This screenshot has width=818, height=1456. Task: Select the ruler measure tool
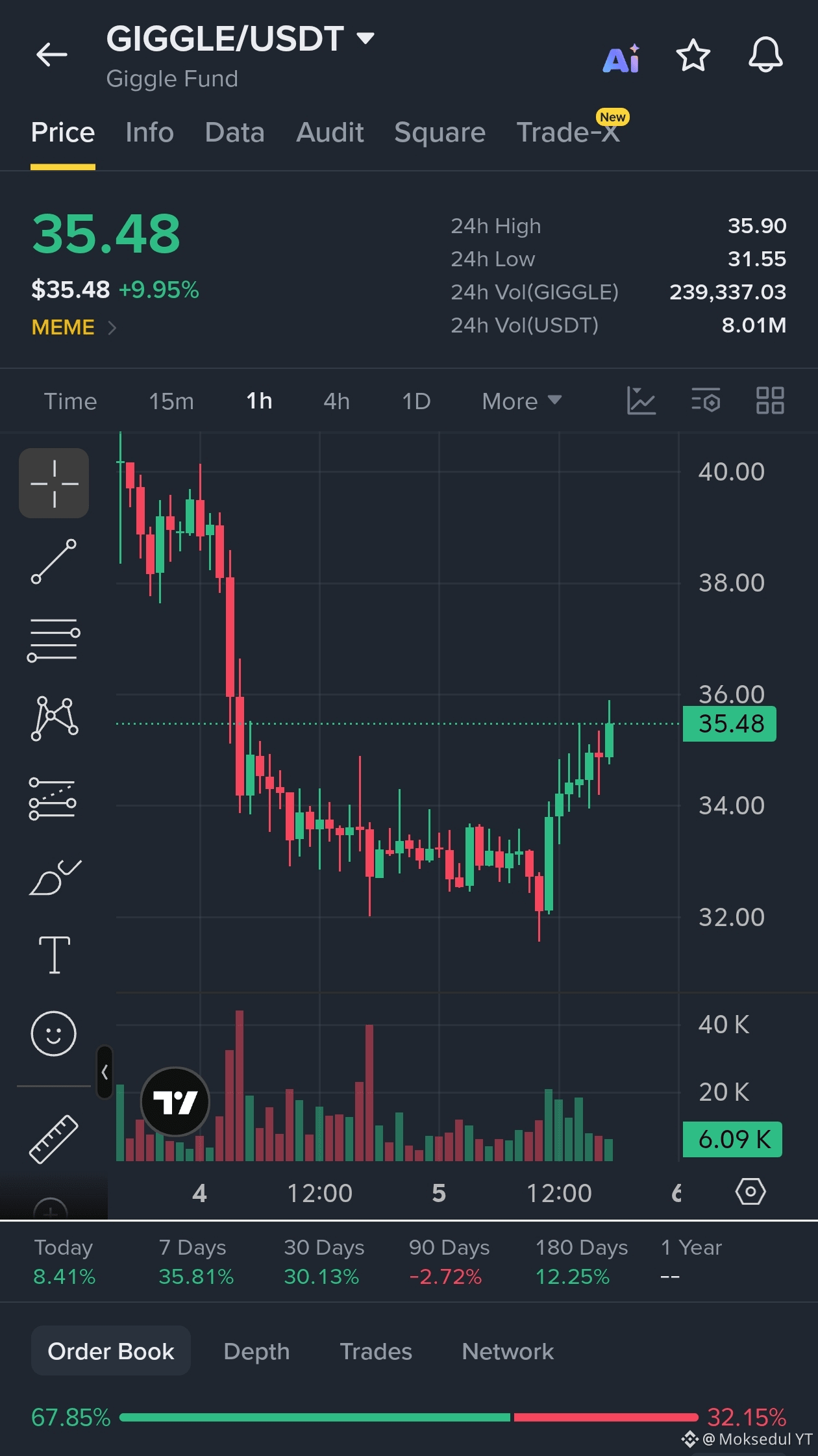pyautogui.click(x=54, y=1139)
